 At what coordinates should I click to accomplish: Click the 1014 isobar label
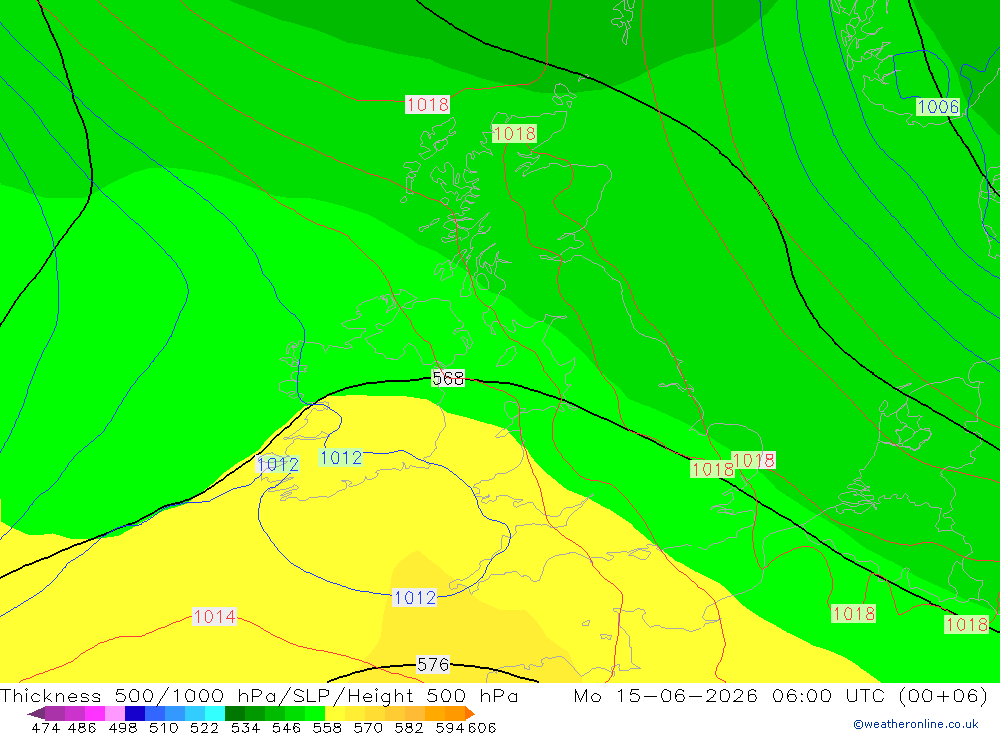[214, 617]
